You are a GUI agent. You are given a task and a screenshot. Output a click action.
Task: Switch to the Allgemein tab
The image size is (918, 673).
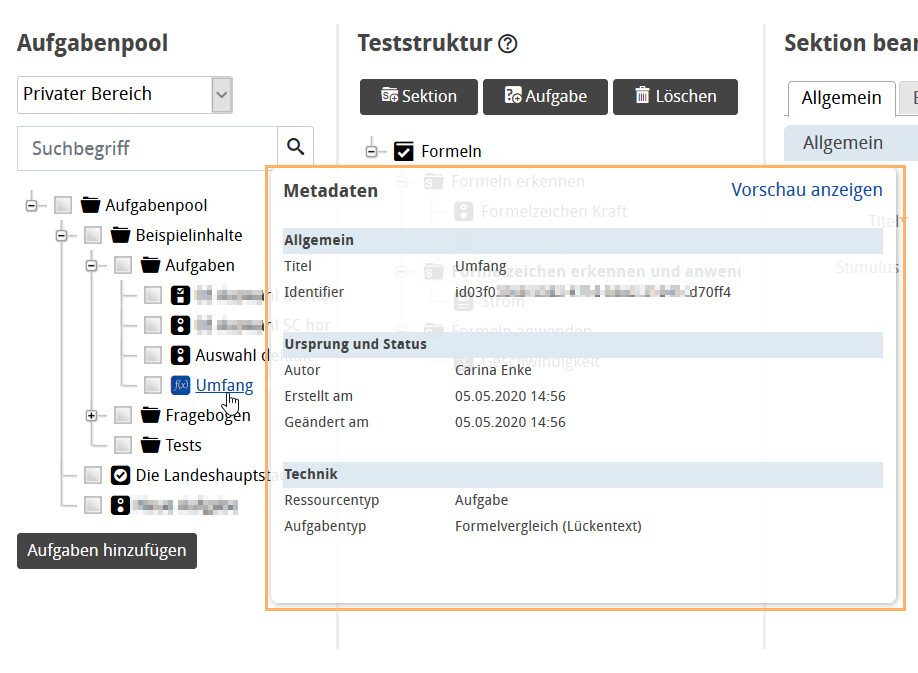841,98
